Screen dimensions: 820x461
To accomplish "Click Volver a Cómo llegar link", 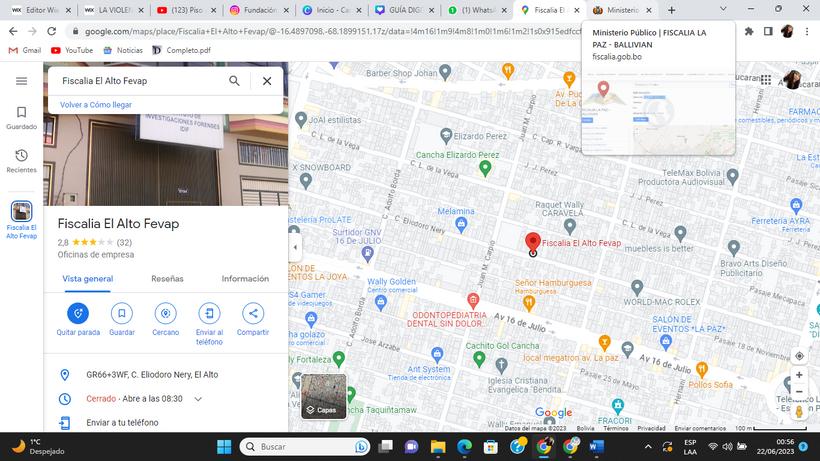I will coord(96,105).
